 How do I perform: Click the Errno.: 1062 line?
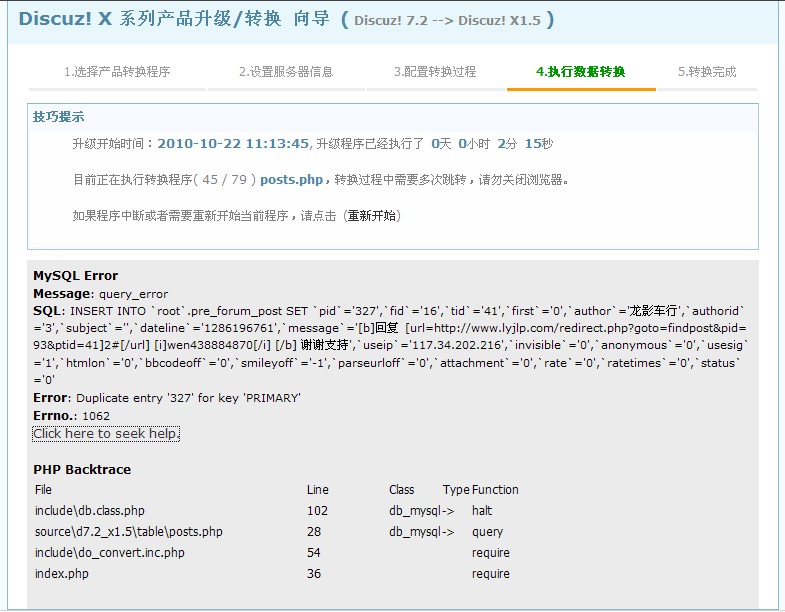tap(72, 416)
